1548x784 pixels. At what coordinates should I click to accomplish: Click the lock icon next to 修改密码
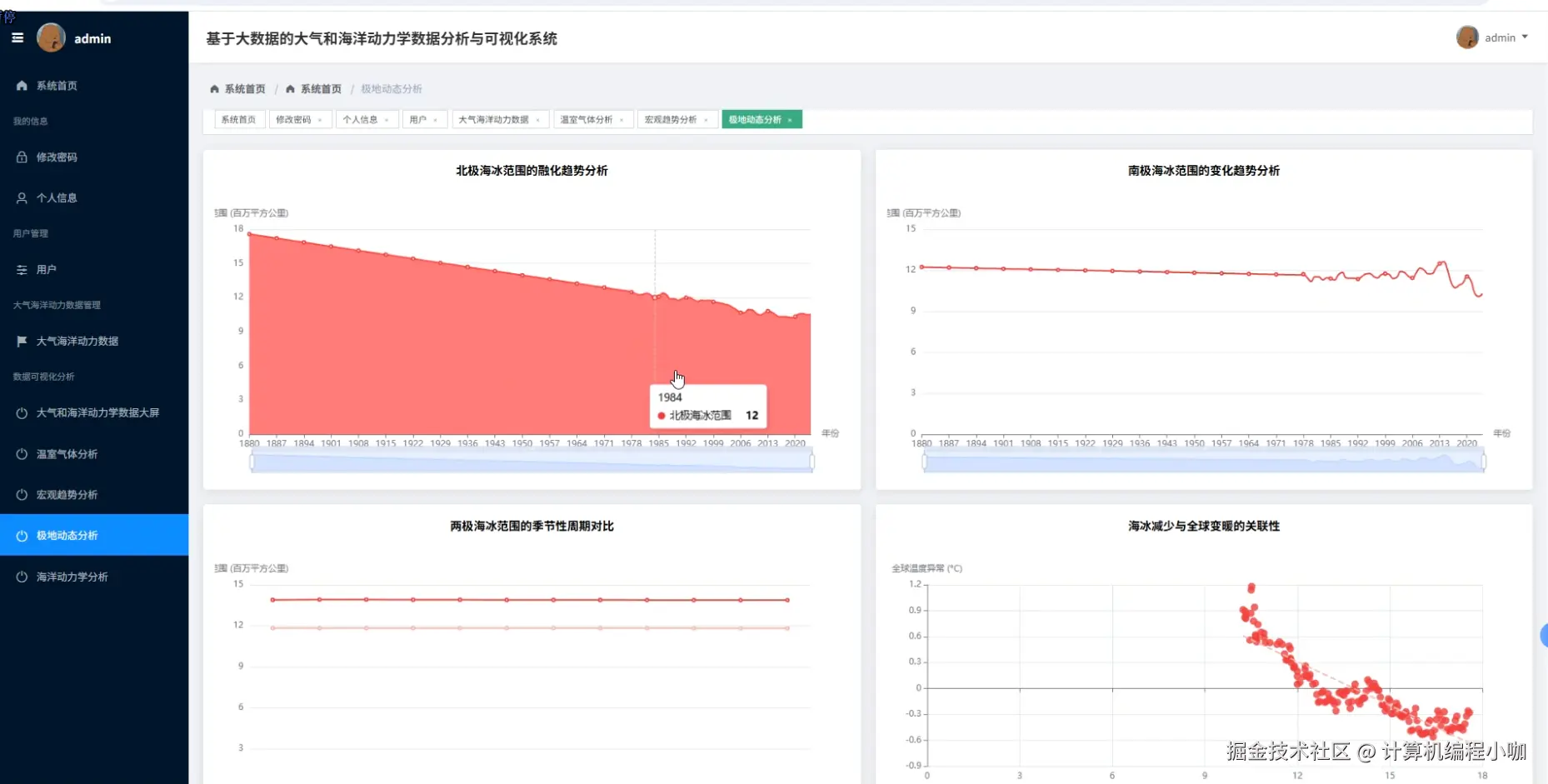coord(22,157)
